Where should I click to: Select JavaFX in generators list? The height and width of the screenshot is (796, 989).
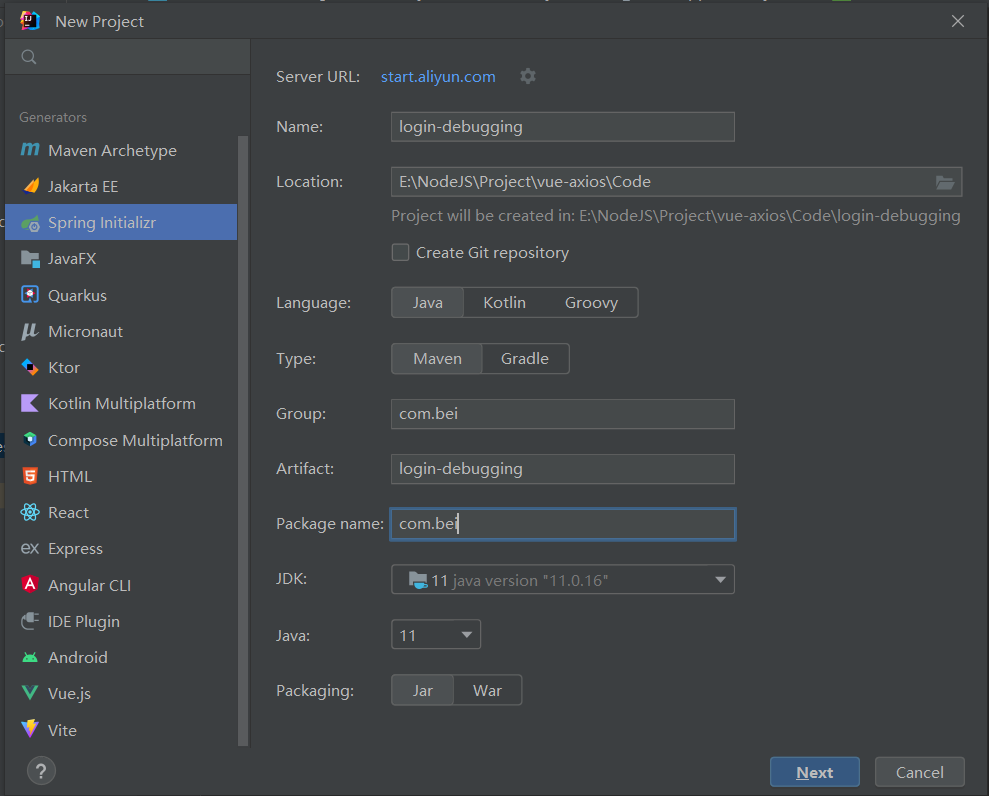click(x=72, y=258)
